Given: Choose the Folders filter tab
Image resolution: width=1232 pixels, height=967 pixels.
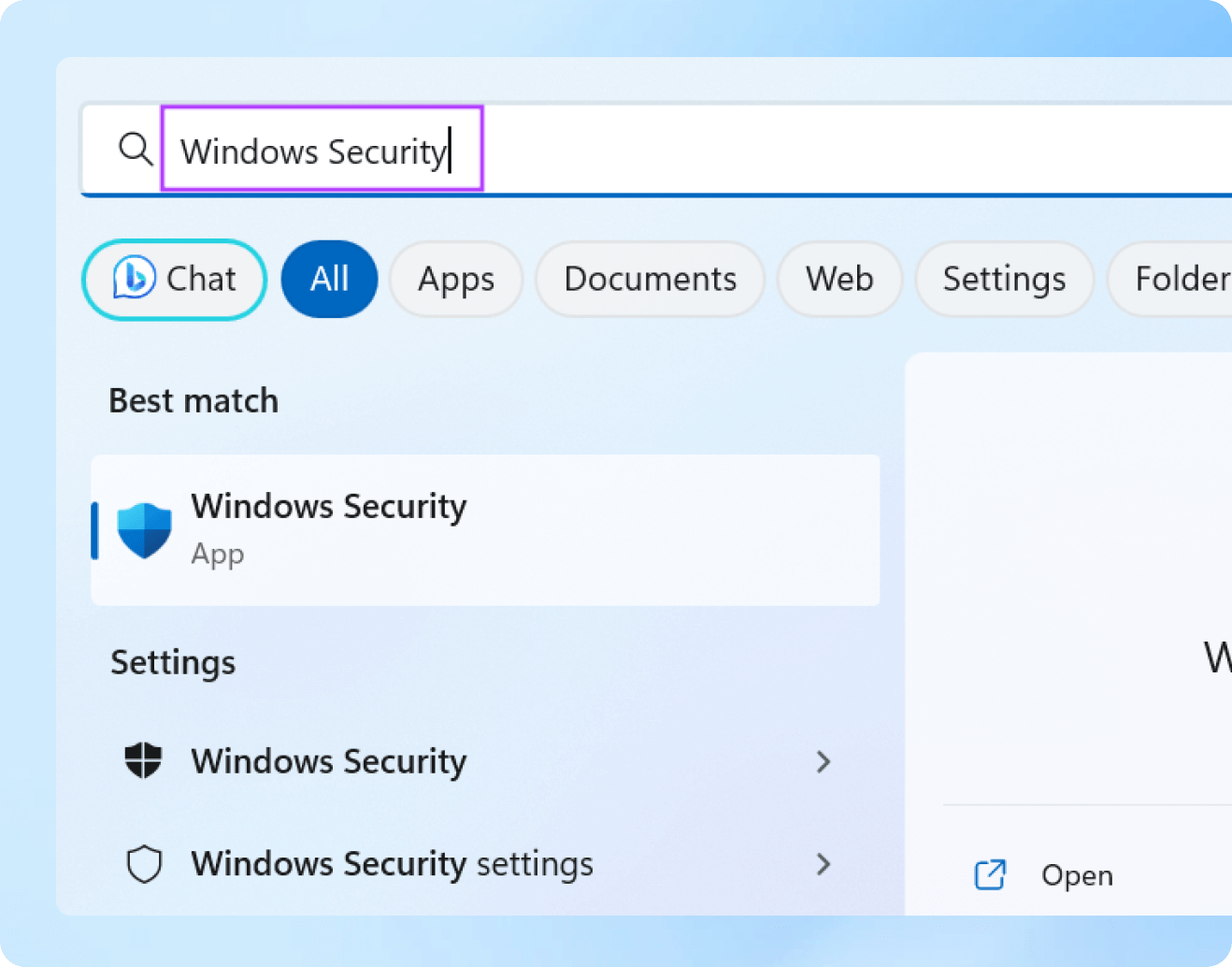Looking at the screenshot, I should [x=1180, y=279].
